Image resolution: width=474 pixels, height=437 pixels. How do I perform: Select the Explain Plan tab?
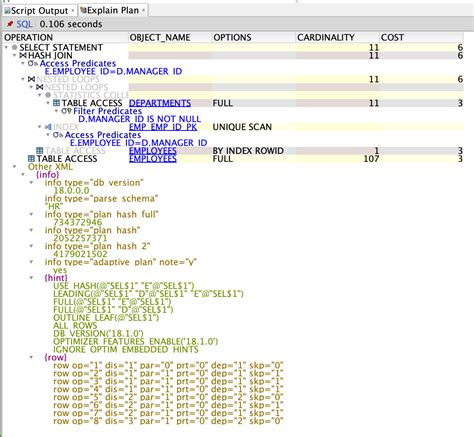[x=113, y=10]
